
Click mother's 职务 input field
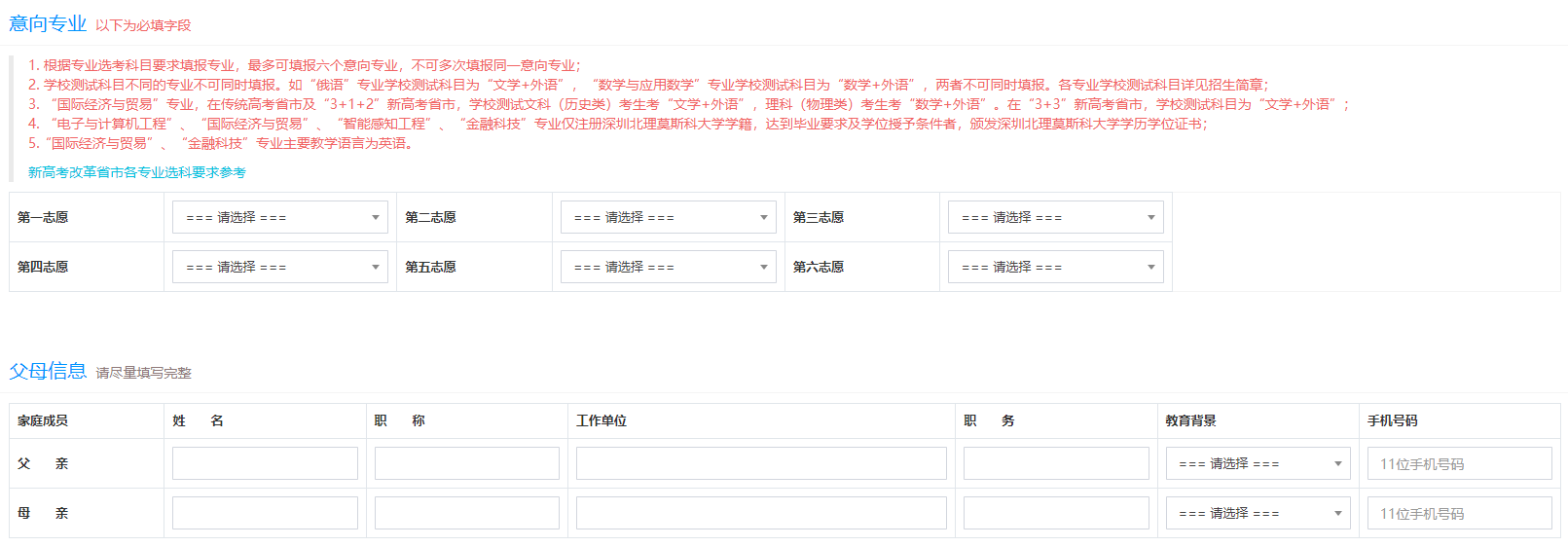tap(1056, 513)
